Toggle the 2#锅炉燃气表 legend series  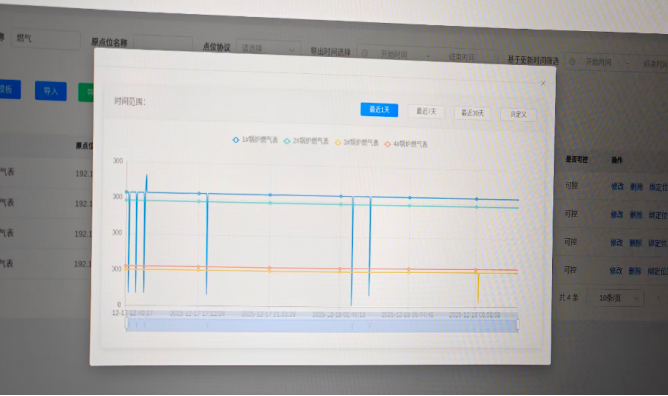306,141
